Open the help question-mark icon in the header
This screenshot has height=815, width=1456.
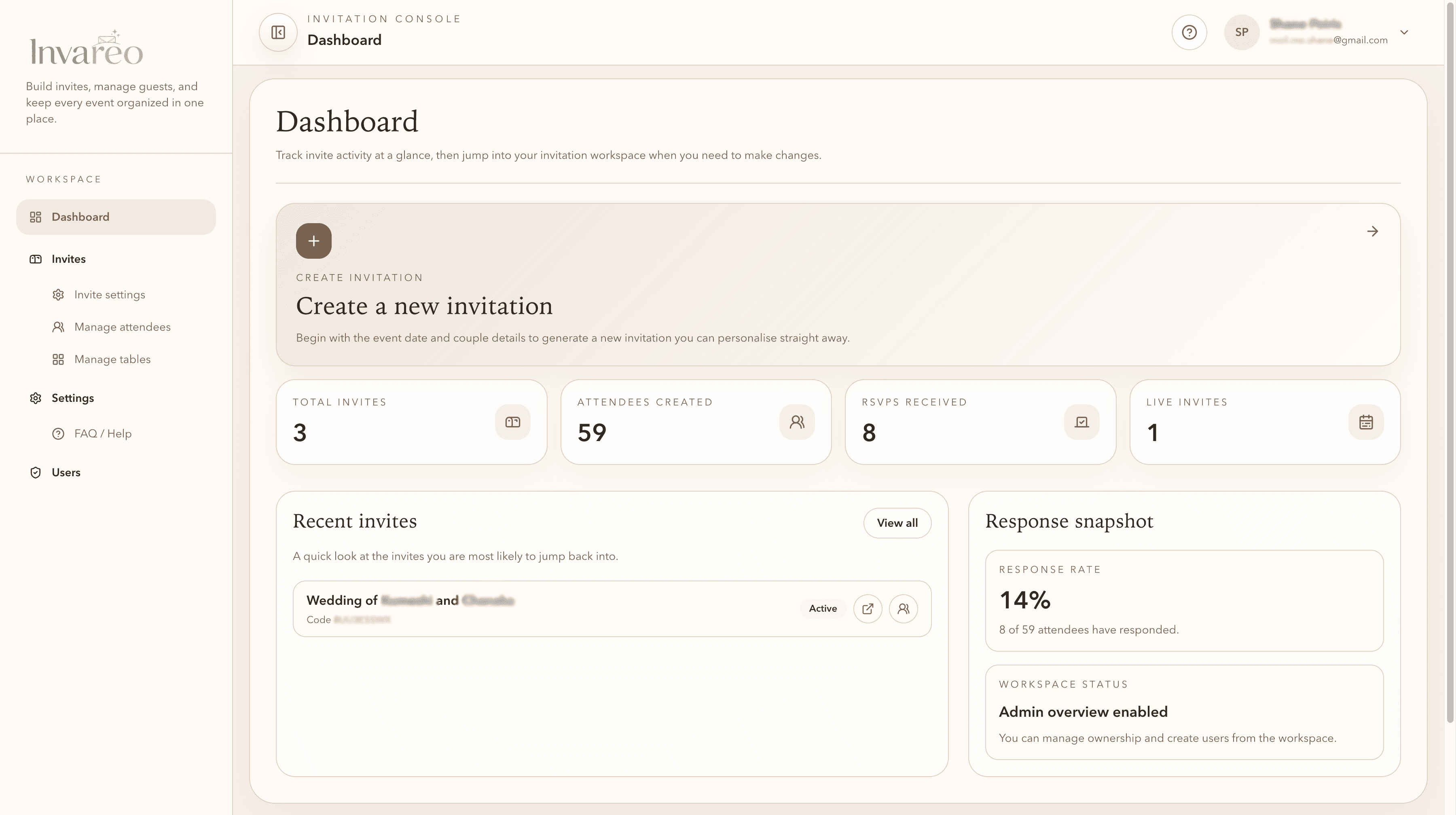1189,32
